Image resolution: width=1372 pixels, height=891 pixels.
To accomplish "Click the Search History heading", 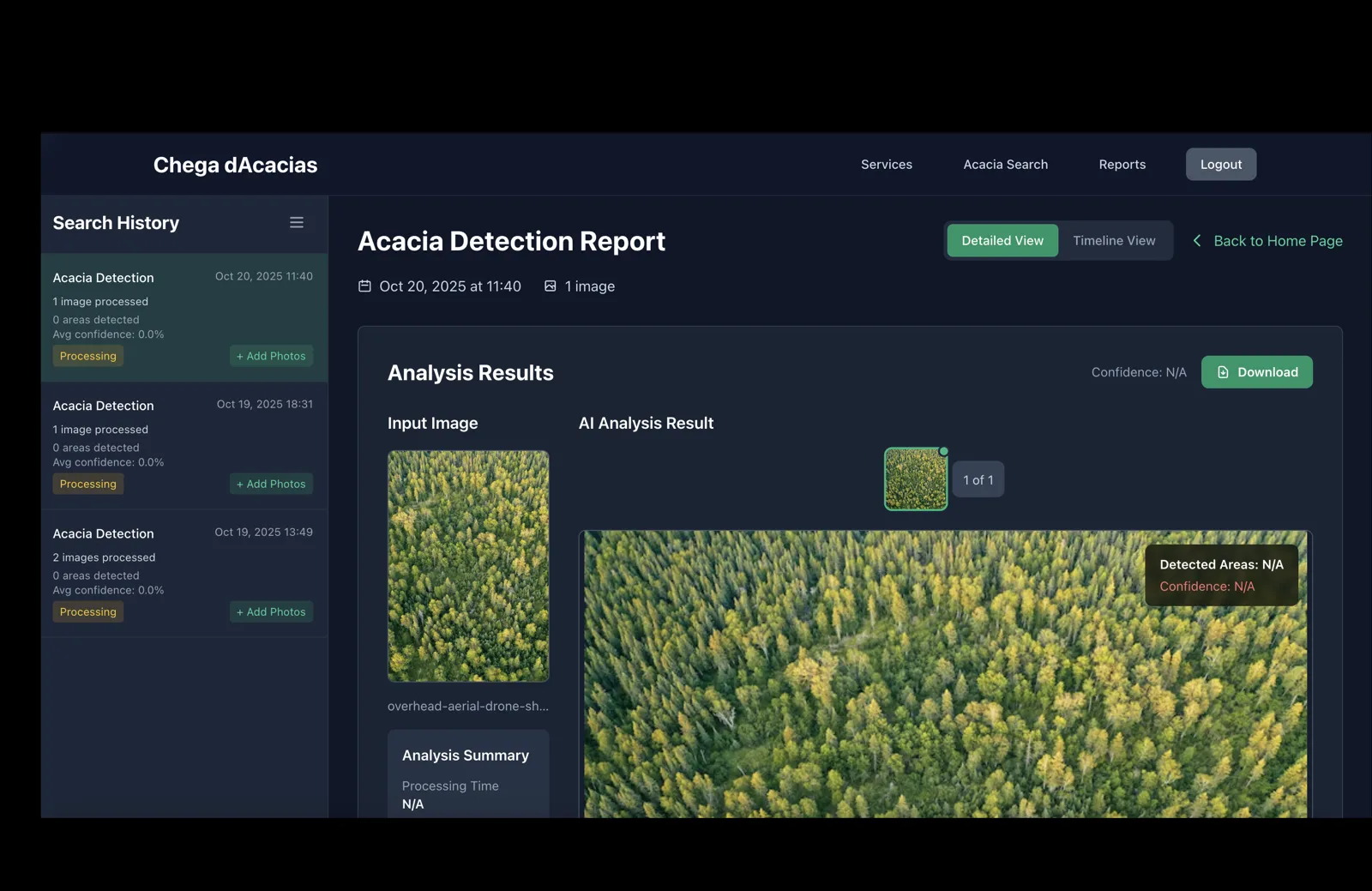I will tap(116, 223).
